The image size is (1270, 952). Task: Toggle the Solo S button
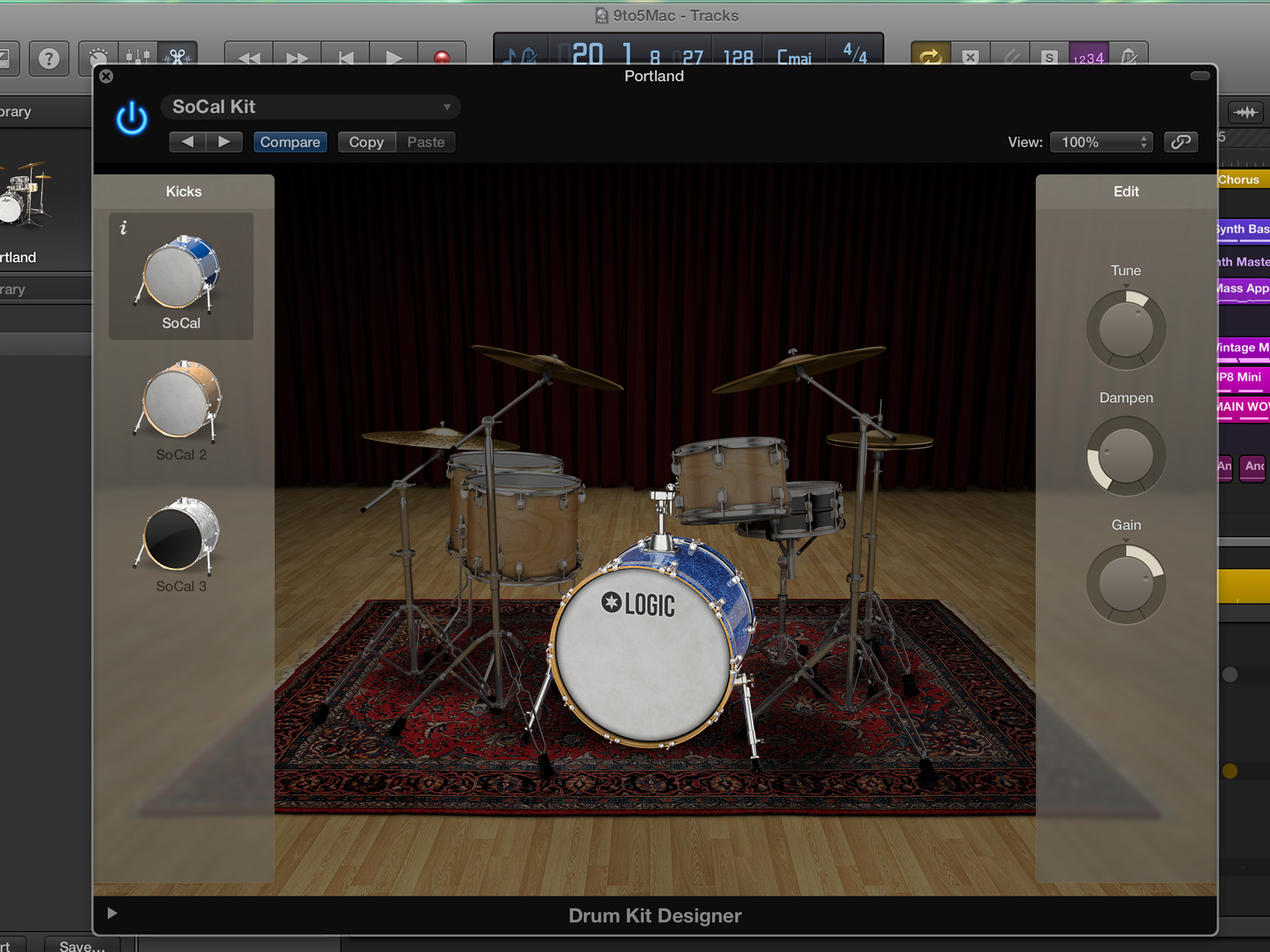(1049, 56)
